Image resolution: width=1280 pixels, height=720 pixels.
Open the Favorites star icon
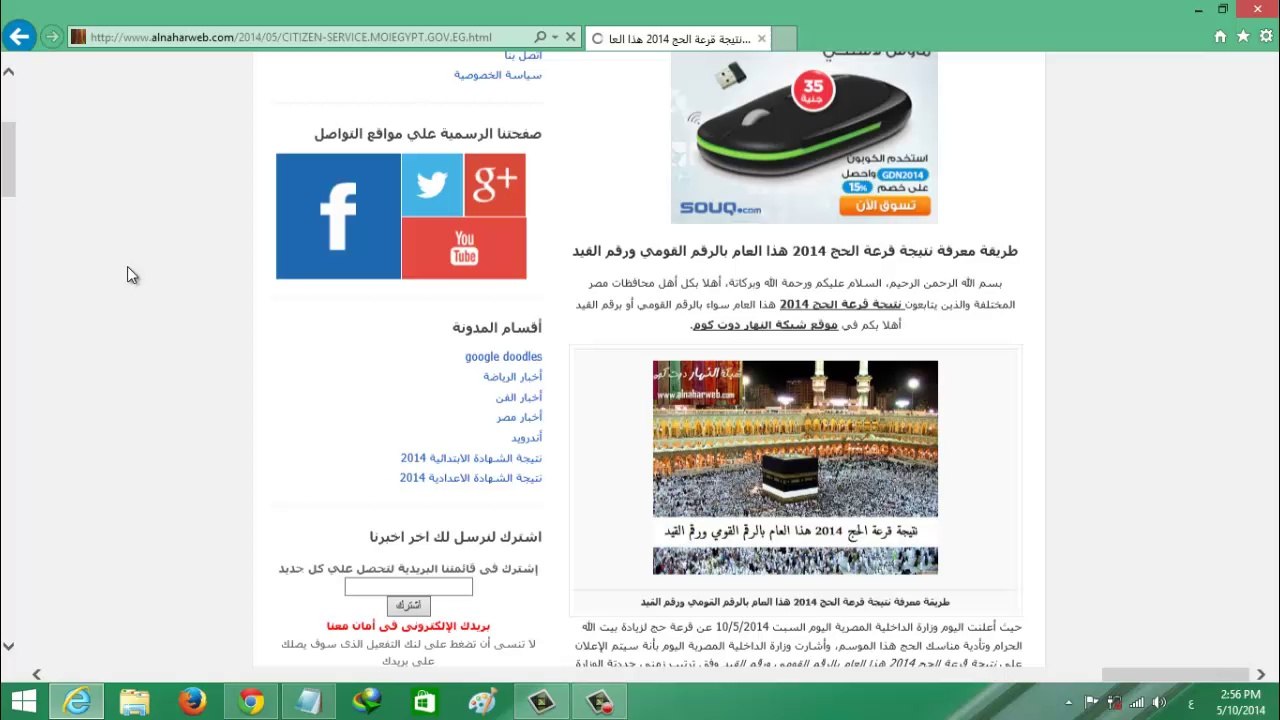click(x=1243, y=37)
